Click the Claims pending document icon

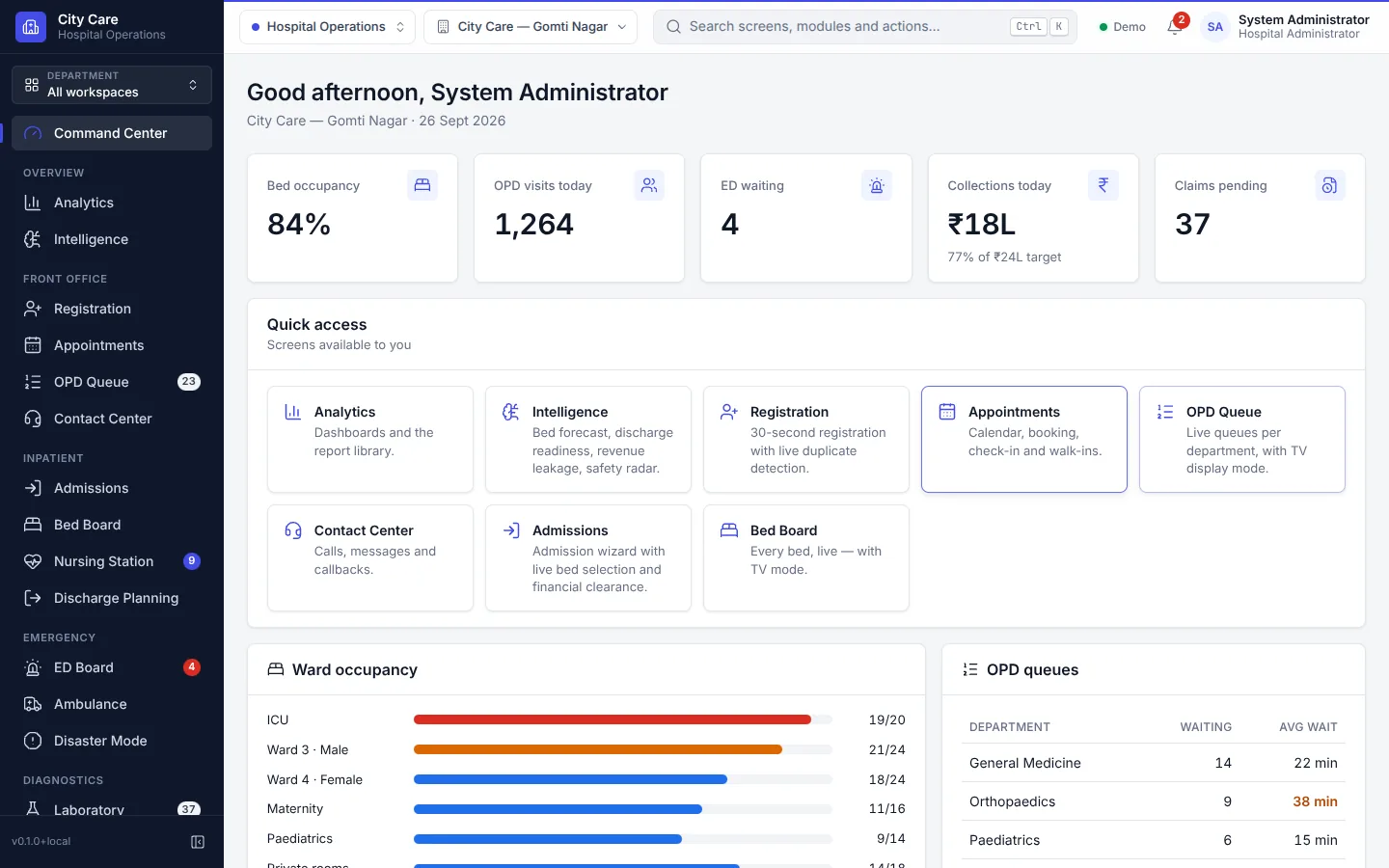click(1330, 185)
